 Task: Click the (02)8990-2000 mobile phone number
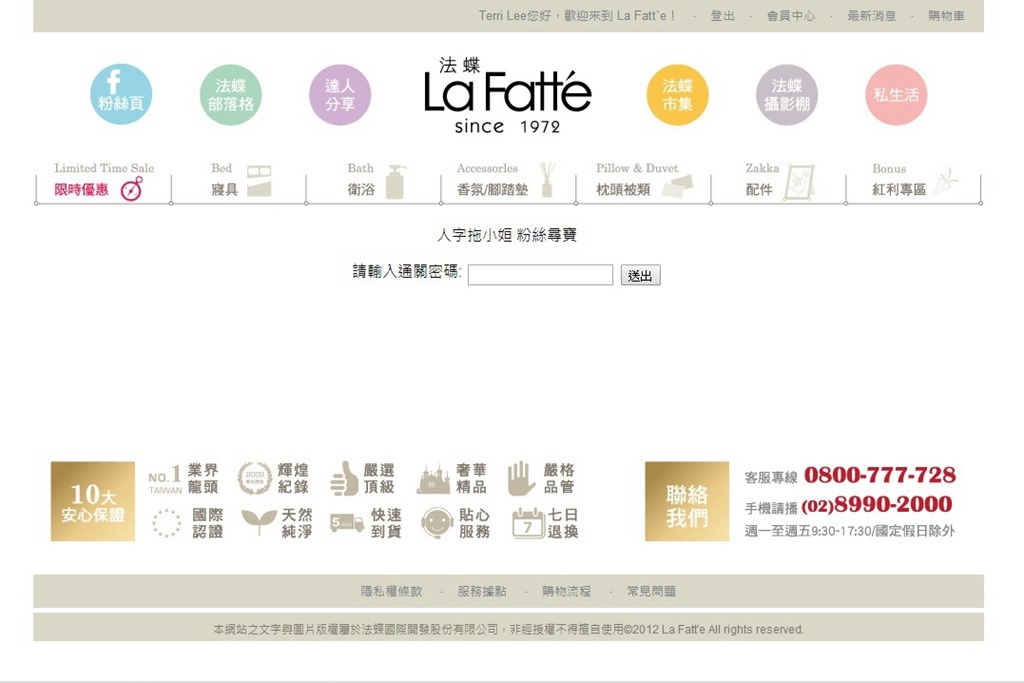[x=876, y=505]
